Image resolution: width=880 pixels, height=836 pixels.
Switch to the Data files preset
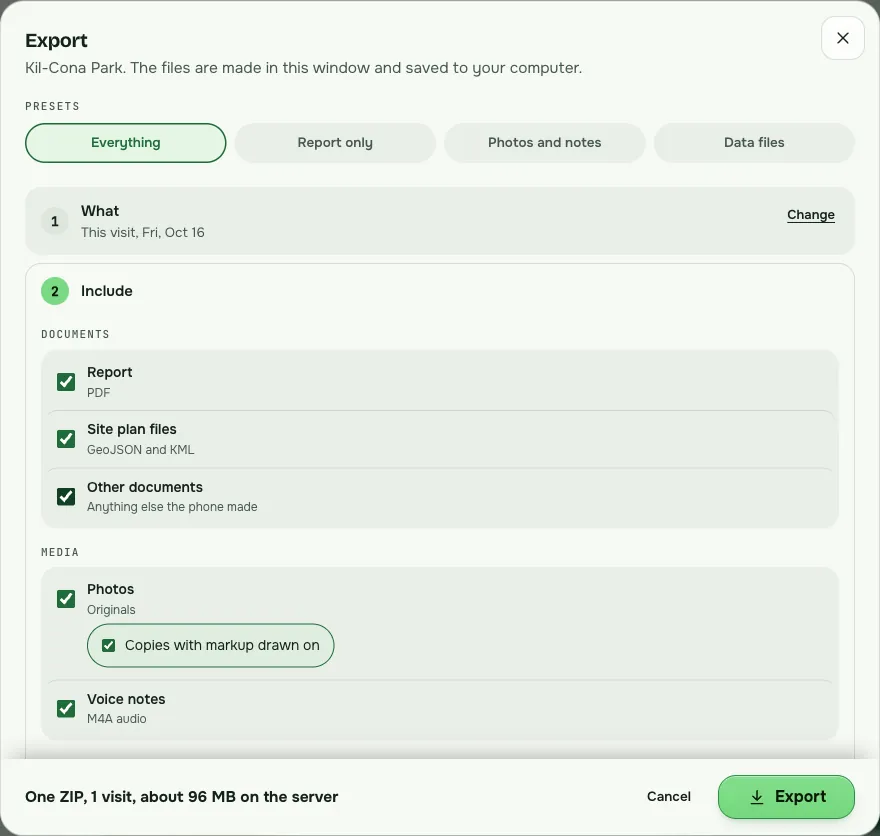tap(754, 143)
